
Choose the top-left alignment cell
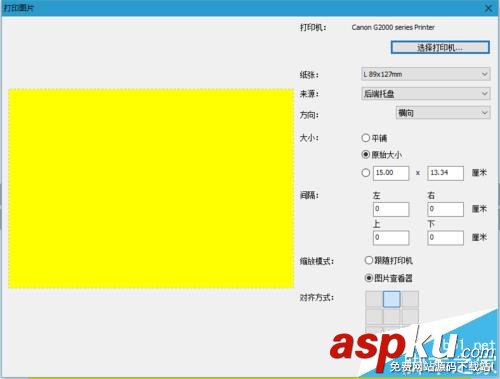(374, 299)
